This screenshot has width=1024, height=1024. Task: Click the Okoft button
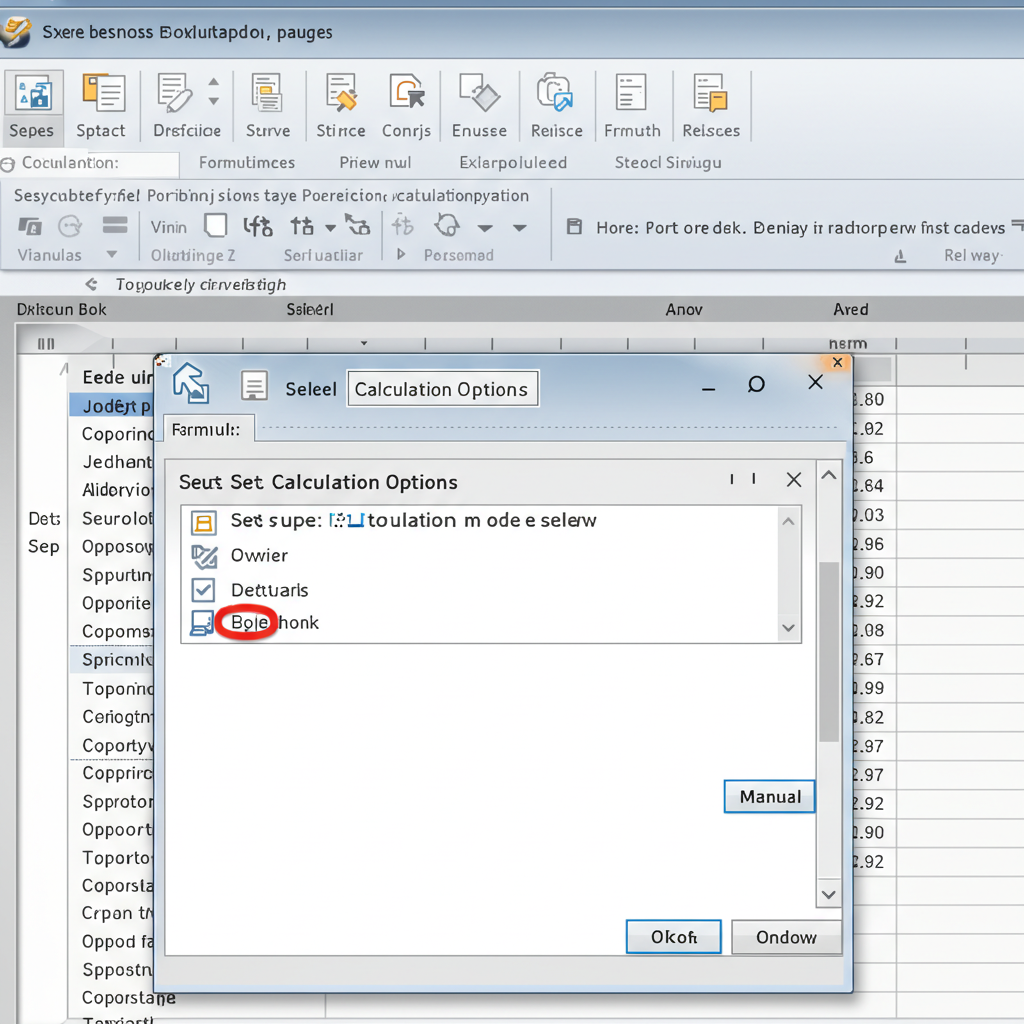coord(673,937)
